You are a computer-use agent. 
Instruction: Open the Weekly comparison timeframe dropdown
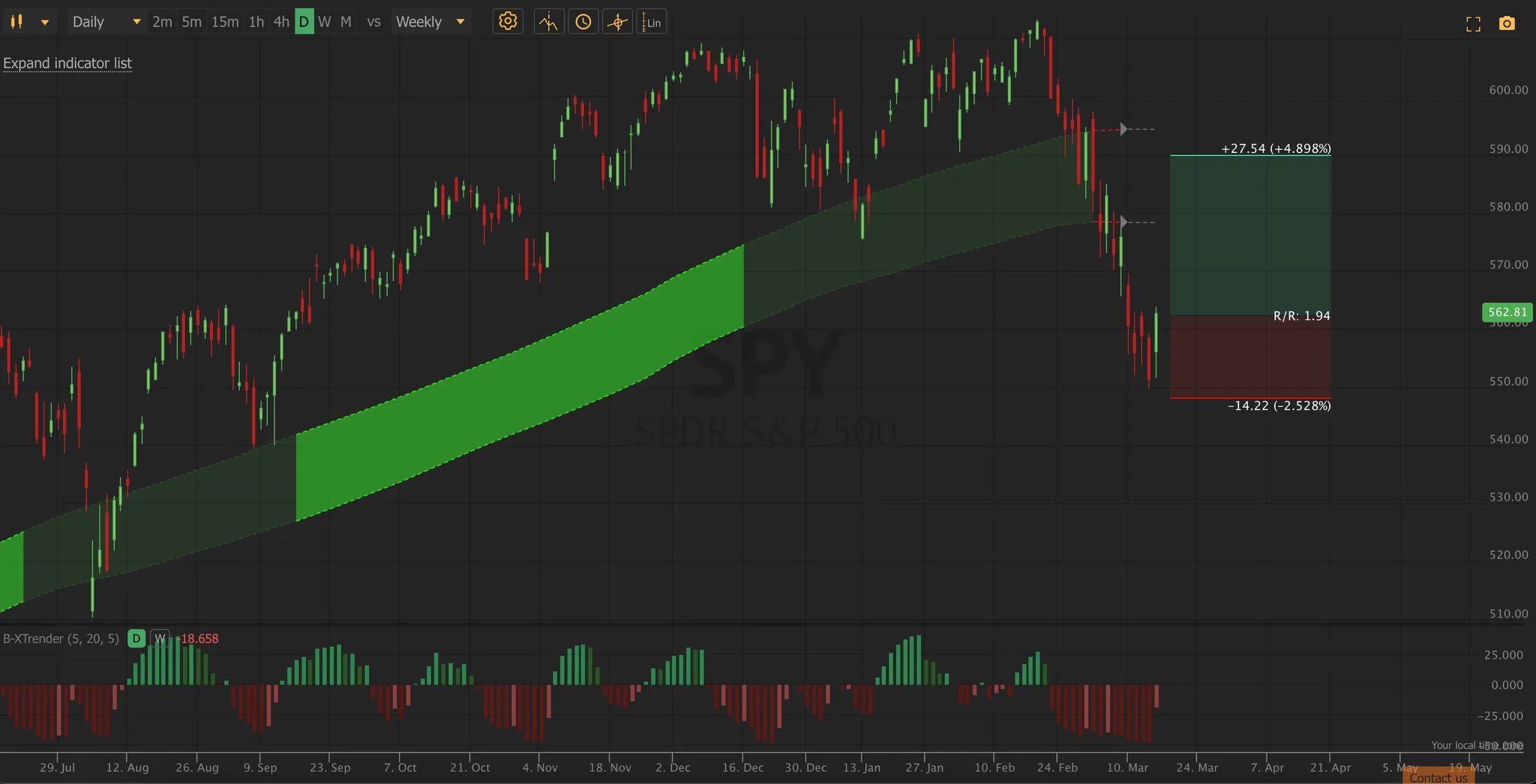(x=431, y=22)
